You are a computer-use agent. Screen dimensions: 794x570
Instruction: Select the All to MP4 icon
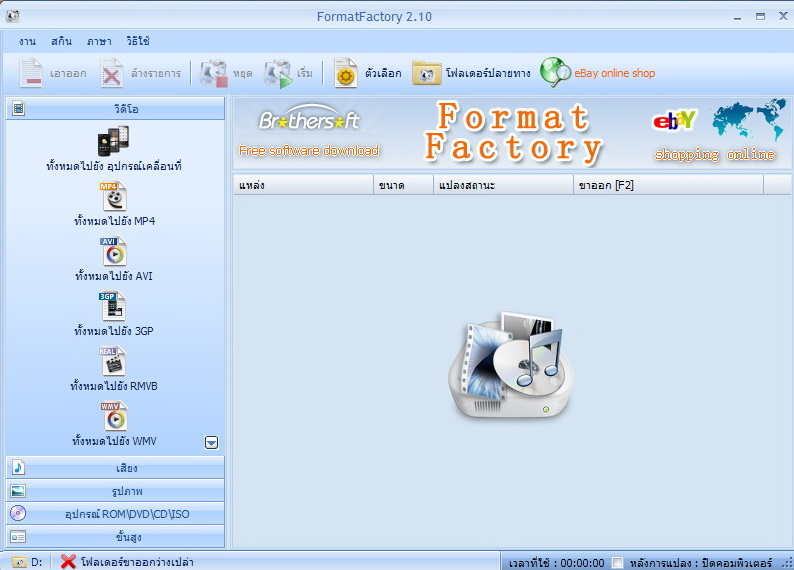[113, 196]
